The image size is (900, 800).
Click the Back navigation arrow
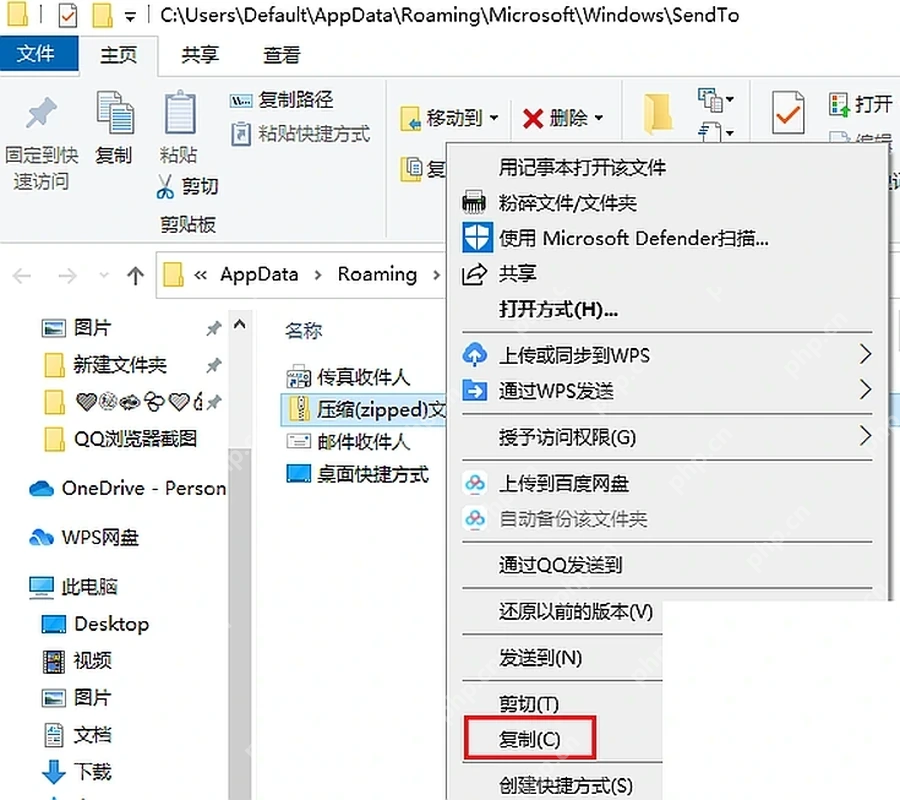pos(22,276)
